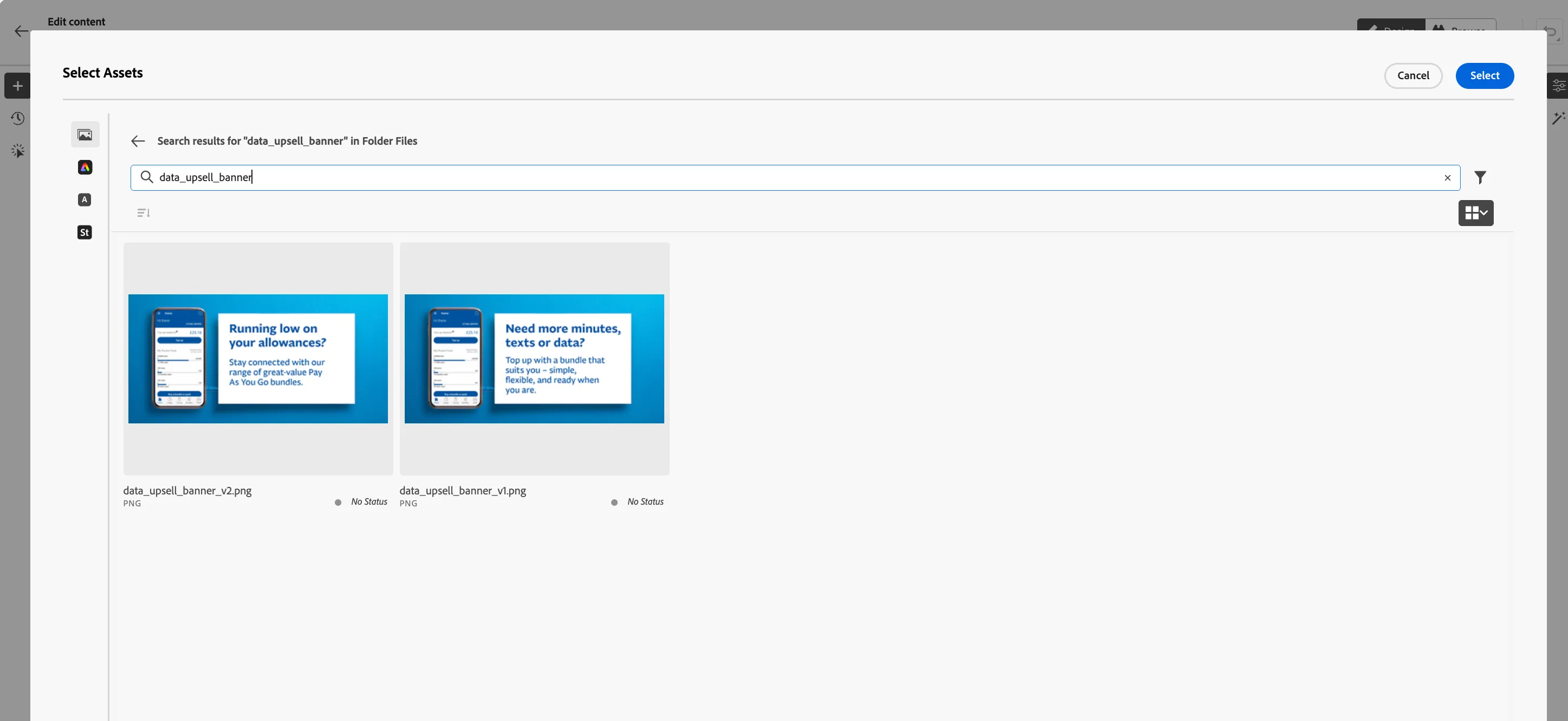This screenshot has height=721, width=1568.
Task: Expand the grid view switcher dropdown
Action: [1475, 213]
